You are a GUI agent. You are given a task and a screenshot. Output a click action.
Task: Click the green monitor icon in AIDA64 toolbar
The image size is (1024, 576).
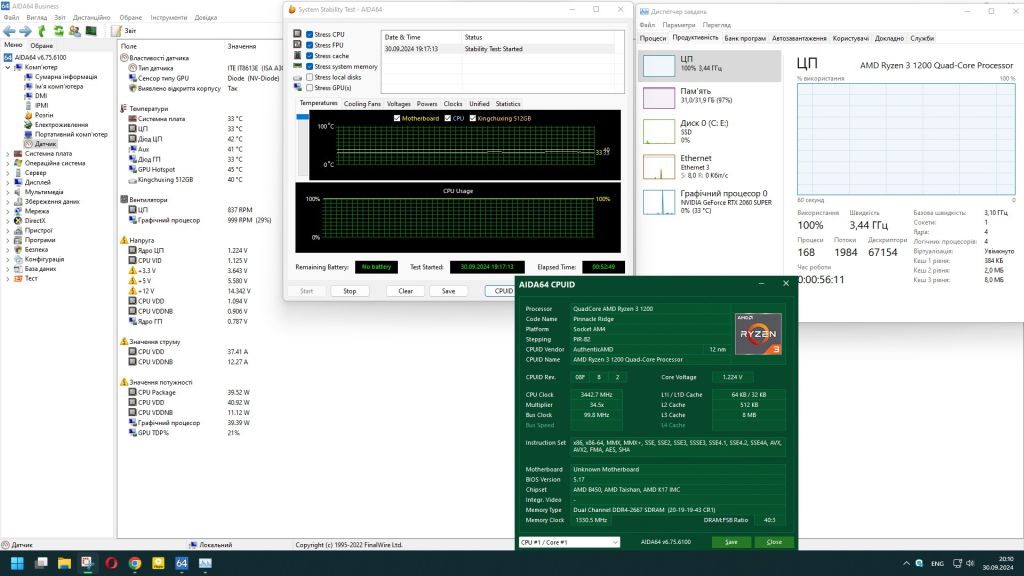click(x=91, y=31)
